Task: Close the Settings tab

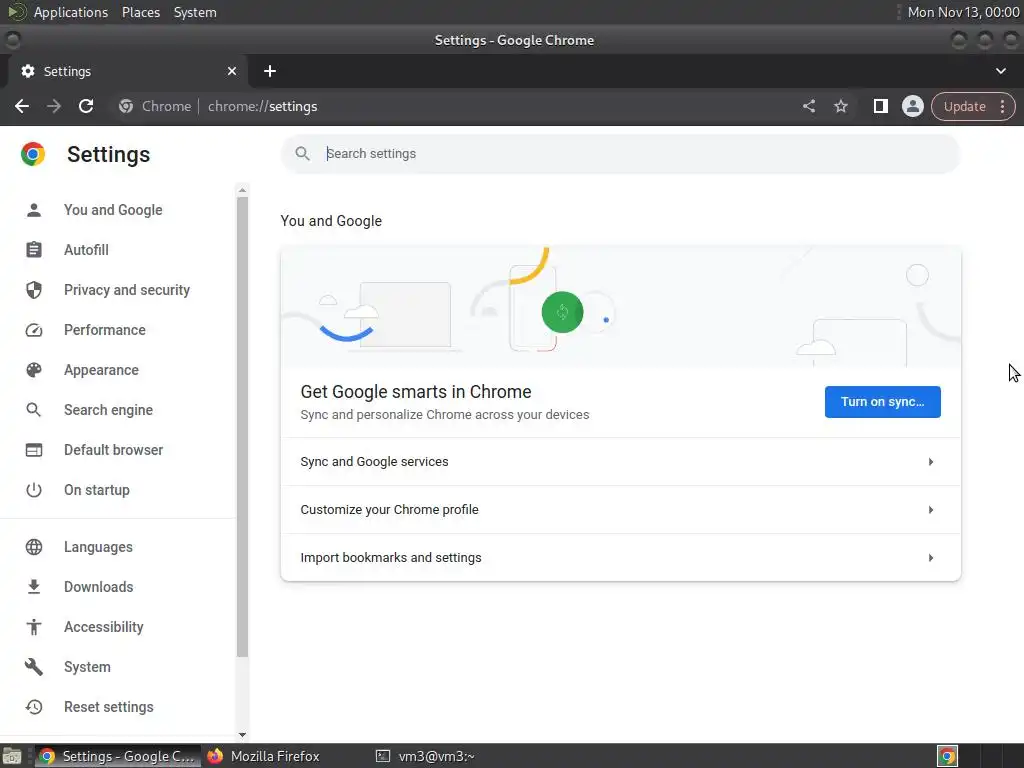Action: point(232,71)
